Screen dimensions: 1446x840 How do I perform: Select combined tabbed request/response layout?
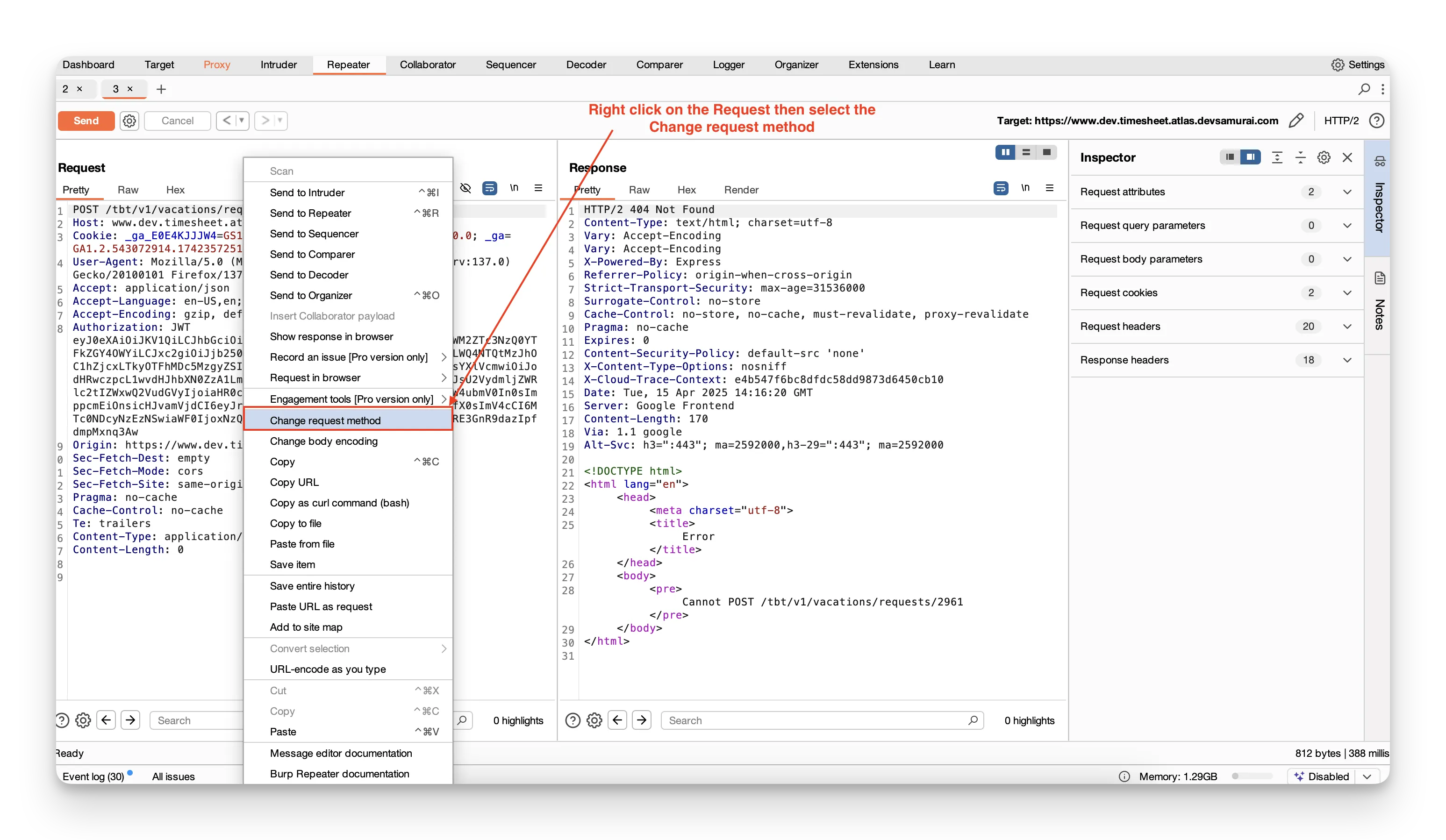[1046, 152]
